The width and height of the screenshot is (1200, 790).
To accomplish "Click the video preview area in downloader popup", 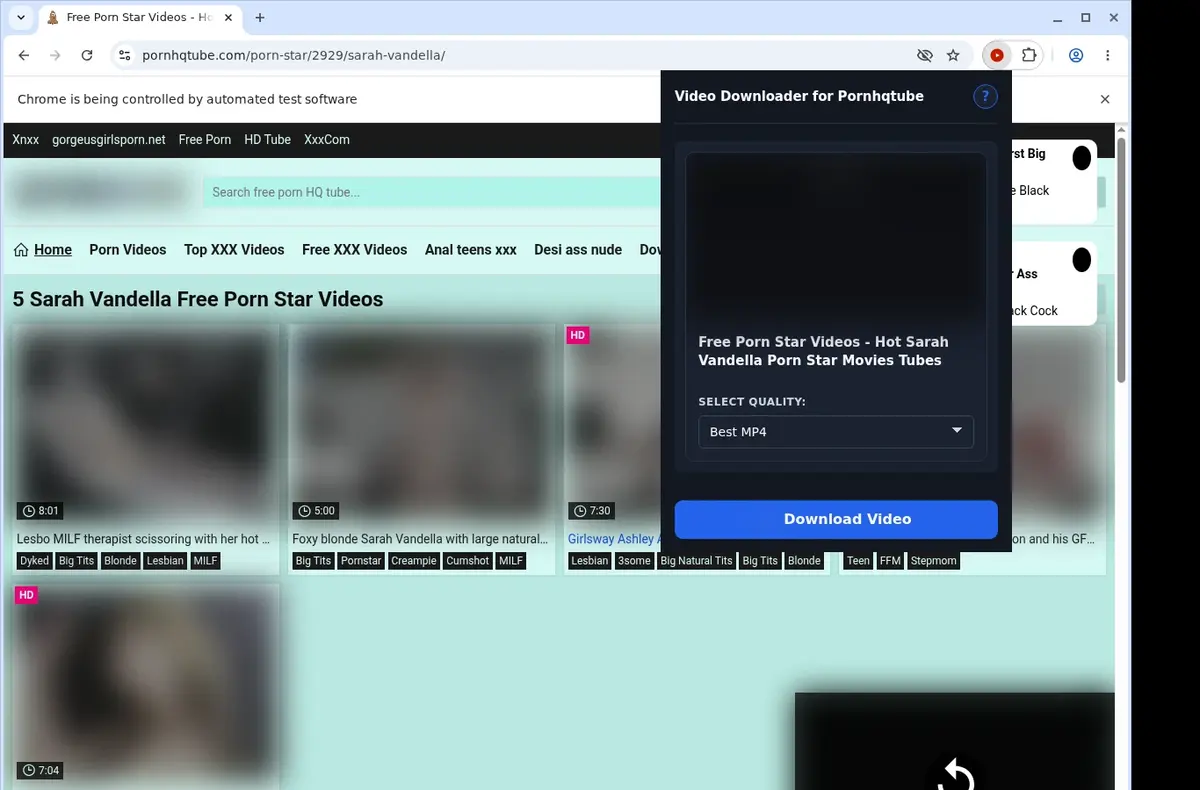I will (836, 238).
